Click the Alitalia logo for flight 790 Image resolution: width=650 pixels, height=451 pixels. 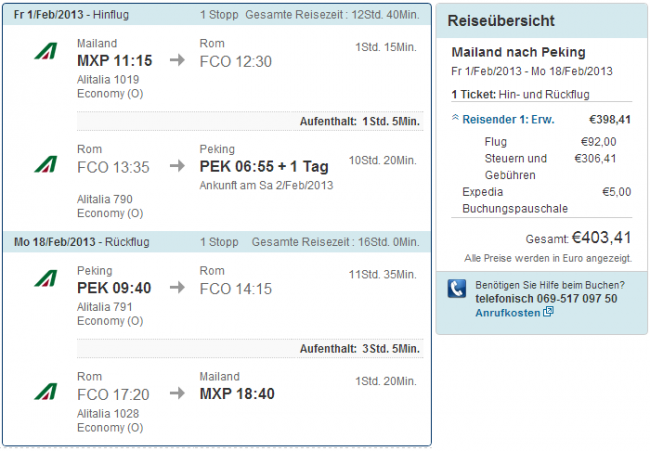(x=45, y=163)
